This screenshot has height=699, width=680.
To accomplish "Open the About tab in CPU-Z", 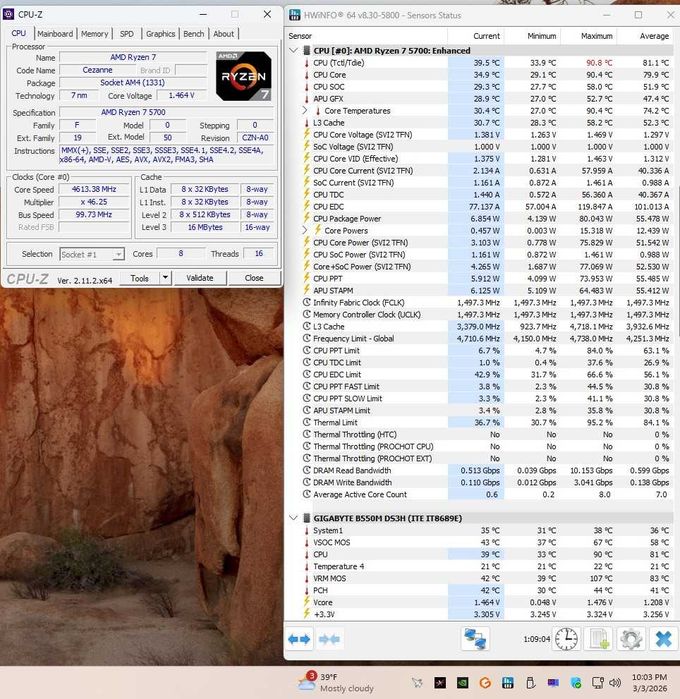I will tap(223, 34).
